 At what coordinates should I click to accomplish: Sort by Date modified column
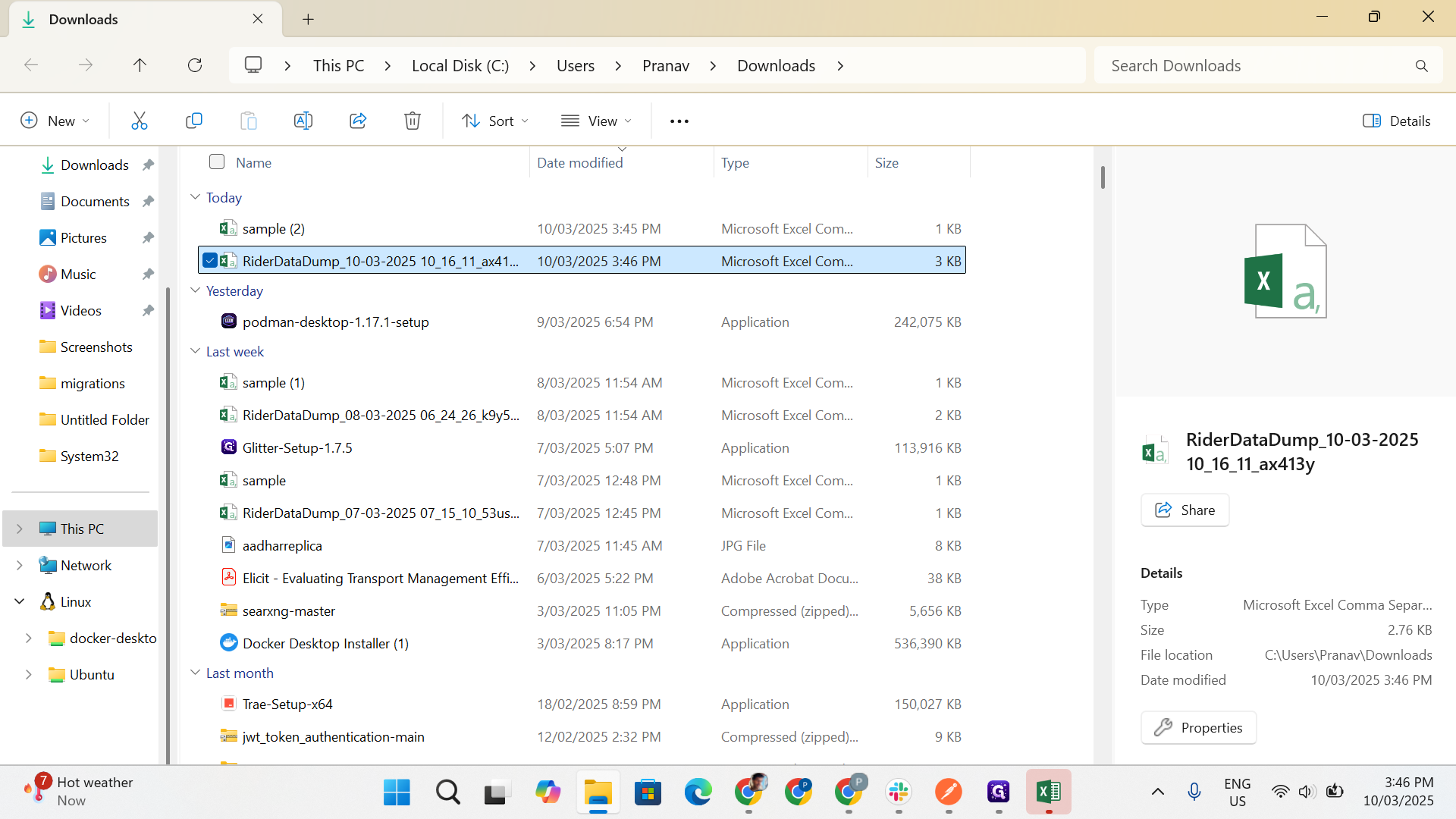tap(579, 162)
